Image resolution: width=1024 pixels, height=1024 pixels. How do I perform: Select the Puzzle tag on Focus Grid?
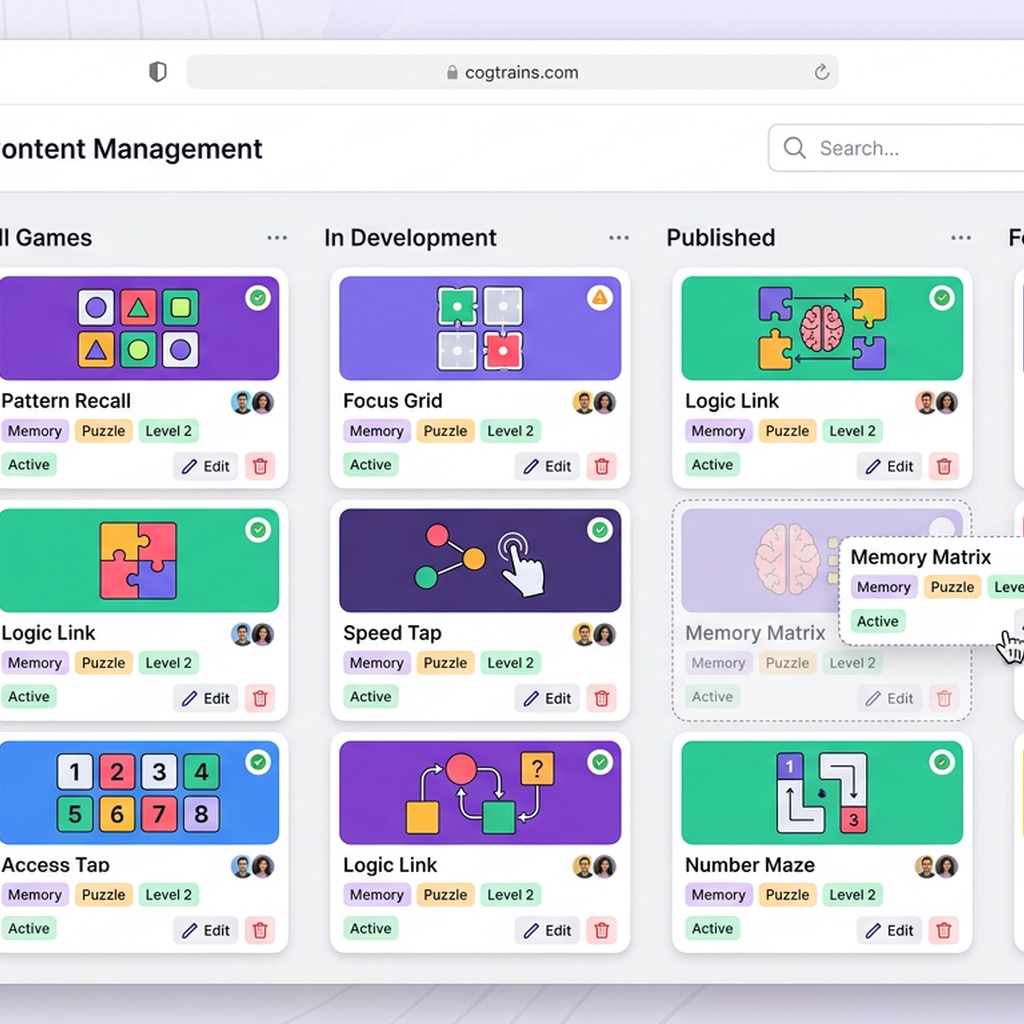(445, 431)
